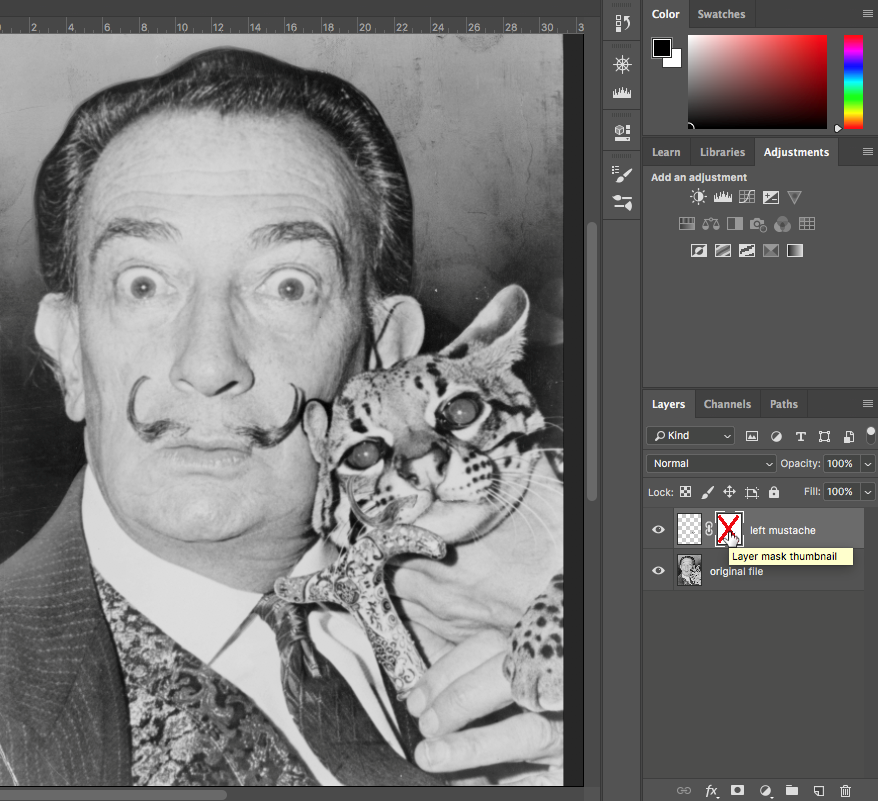Hide the left mustache layer
Viewport: 878px width, 801px height.
(658, 530)
